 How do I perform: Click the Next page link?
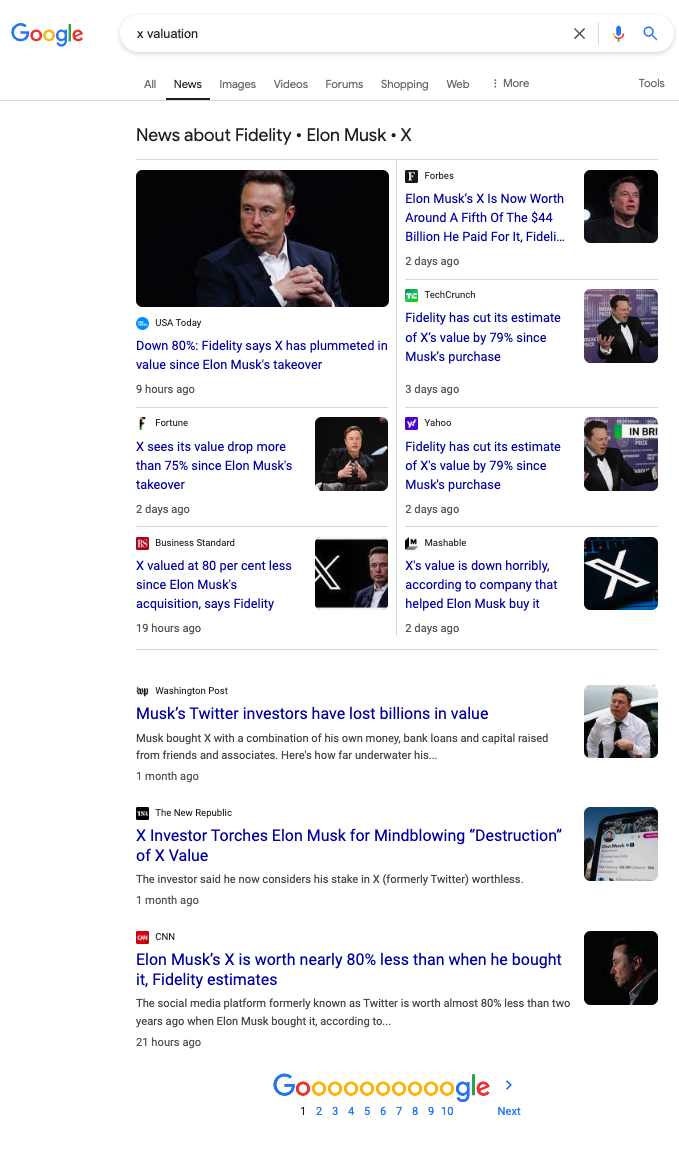[x=509, y=1111]
